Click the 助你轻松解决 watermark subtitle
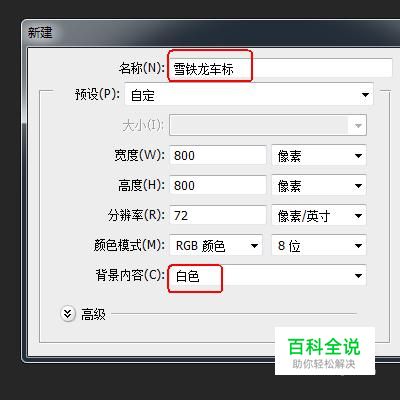The image size is (400, 400). 324,364
